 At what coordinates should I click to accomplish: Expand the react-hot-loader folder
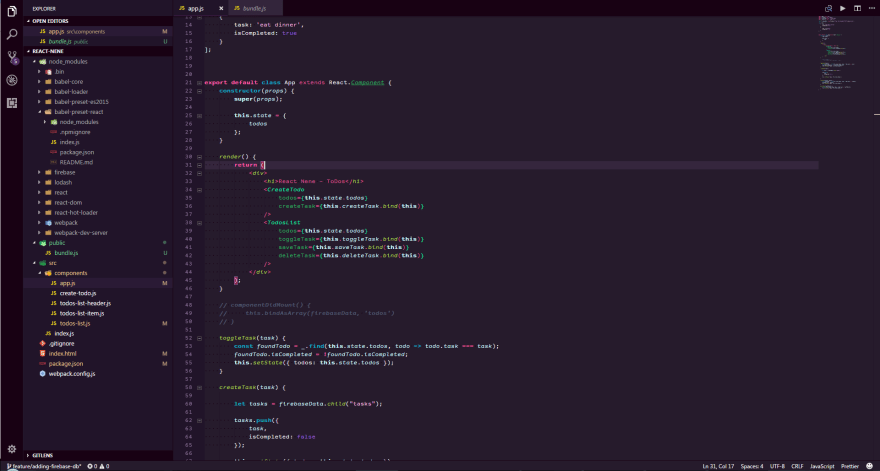click(x=98, y=212)
